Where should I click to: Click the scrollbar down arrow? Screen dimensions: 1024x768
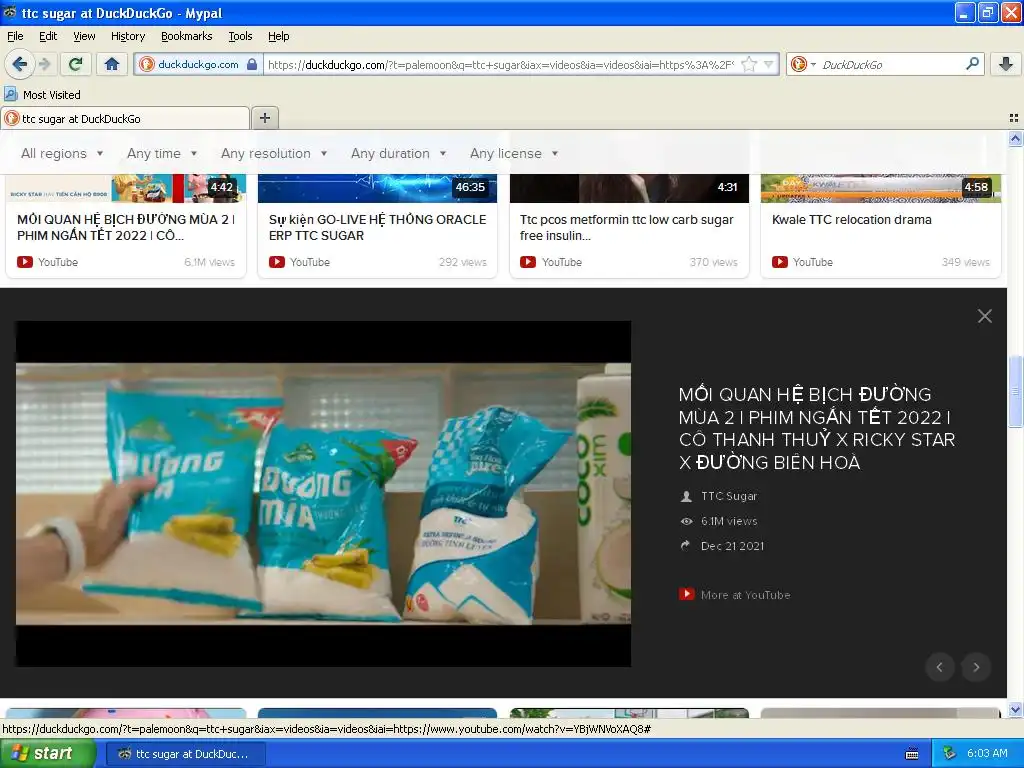pyautogui.click(x=1015, y=709)
